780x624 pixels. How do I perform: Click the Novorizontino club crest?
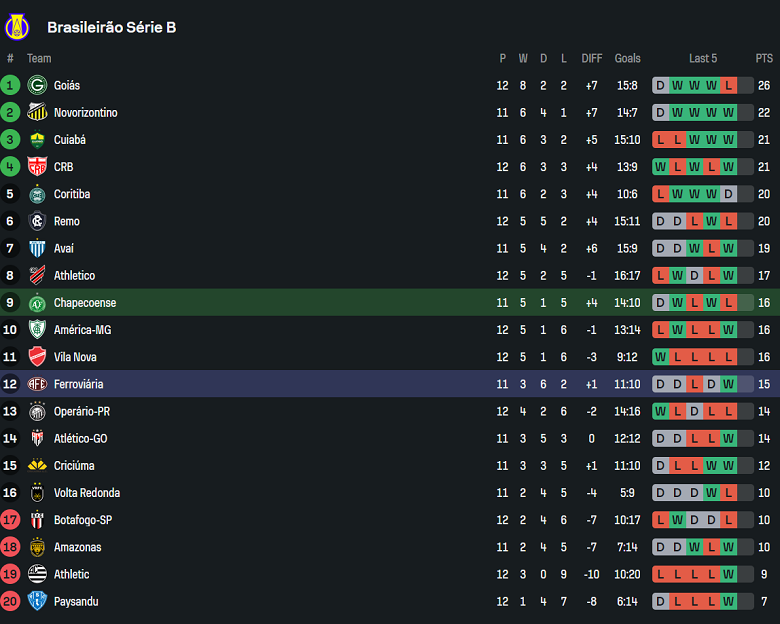pyautogui.click(x=38, y=113)
